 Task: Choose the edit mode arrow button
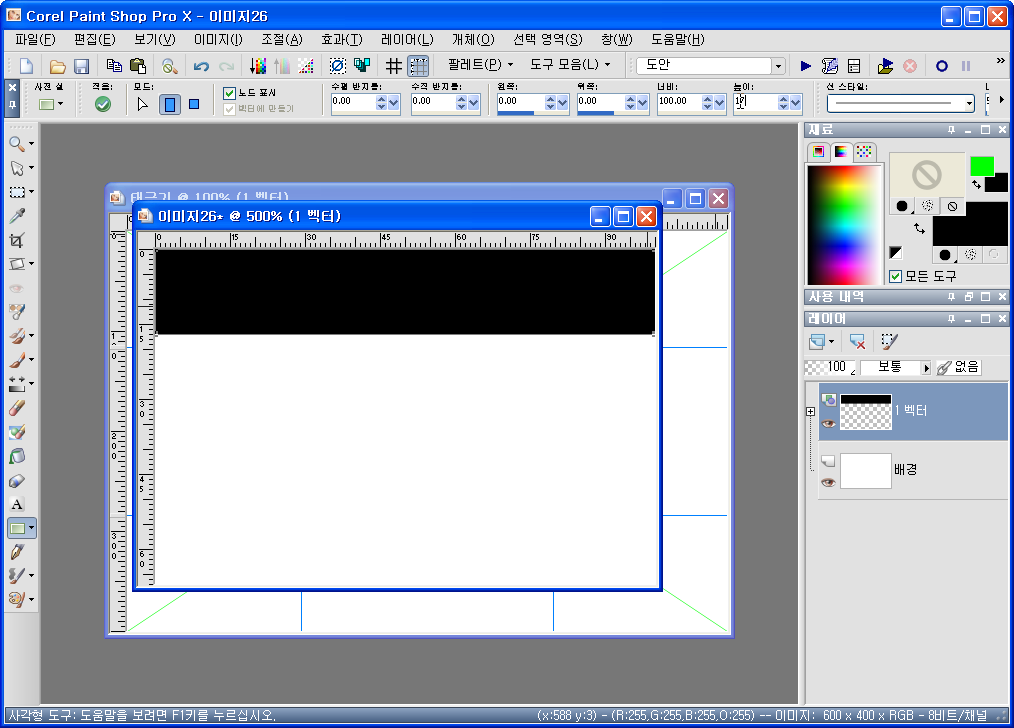click(x=142, y=104)
